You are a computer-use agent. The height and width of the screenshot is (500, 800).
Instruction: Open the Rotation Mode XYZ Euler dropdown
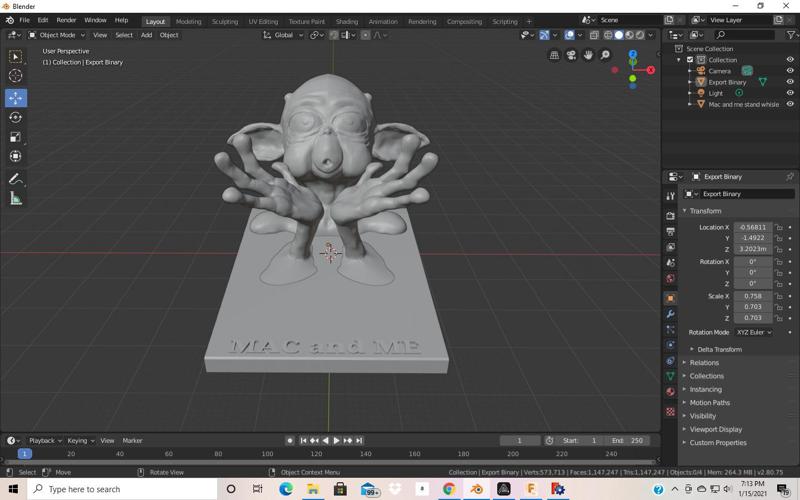pyautogui.click(x=754, y=332)
